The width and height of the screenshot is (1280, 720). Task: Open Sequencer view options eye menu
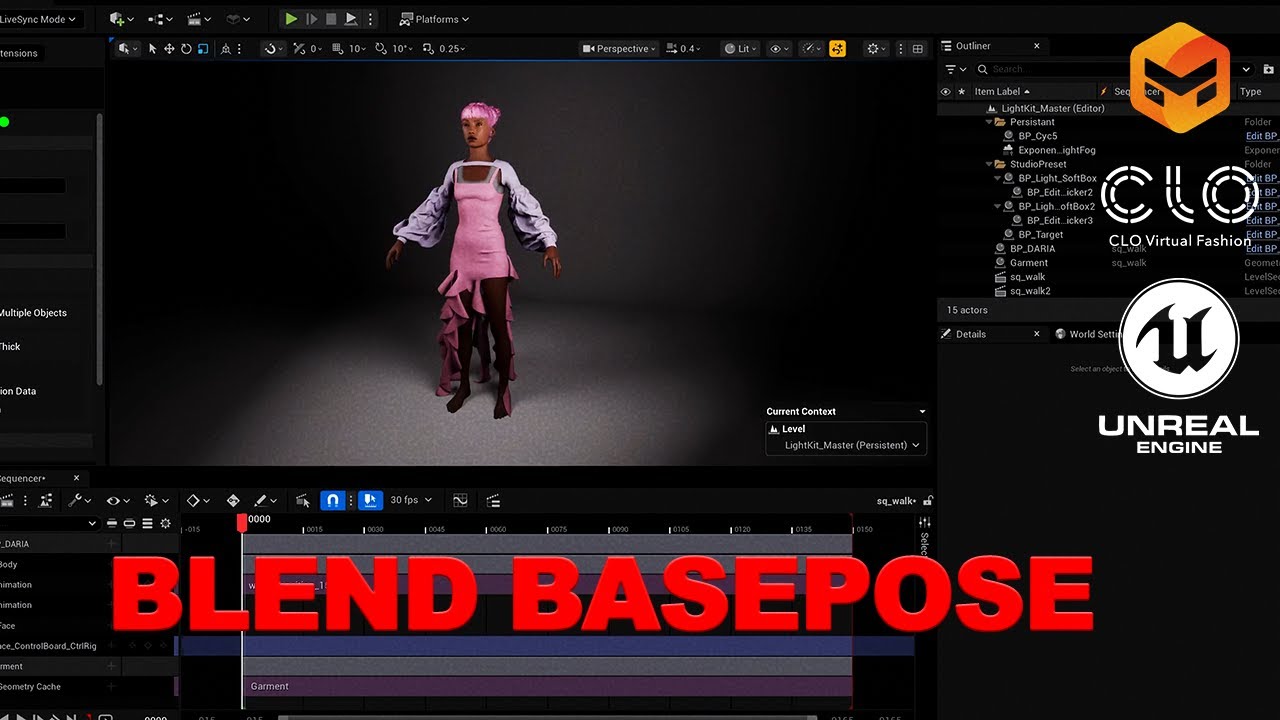pyautogui.click(x=117, y=500)
